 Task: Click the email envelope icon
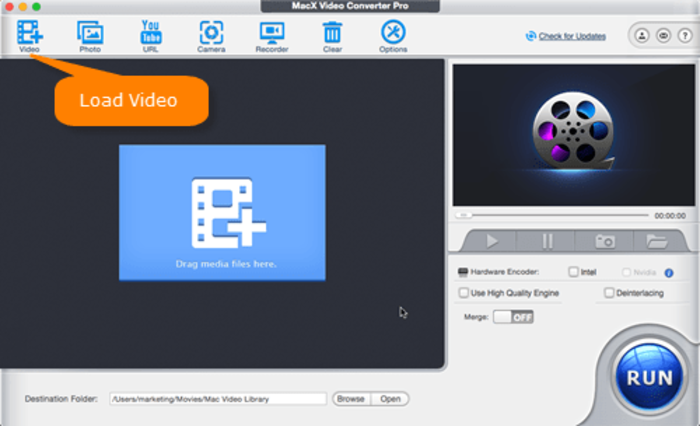click(663, 35)
